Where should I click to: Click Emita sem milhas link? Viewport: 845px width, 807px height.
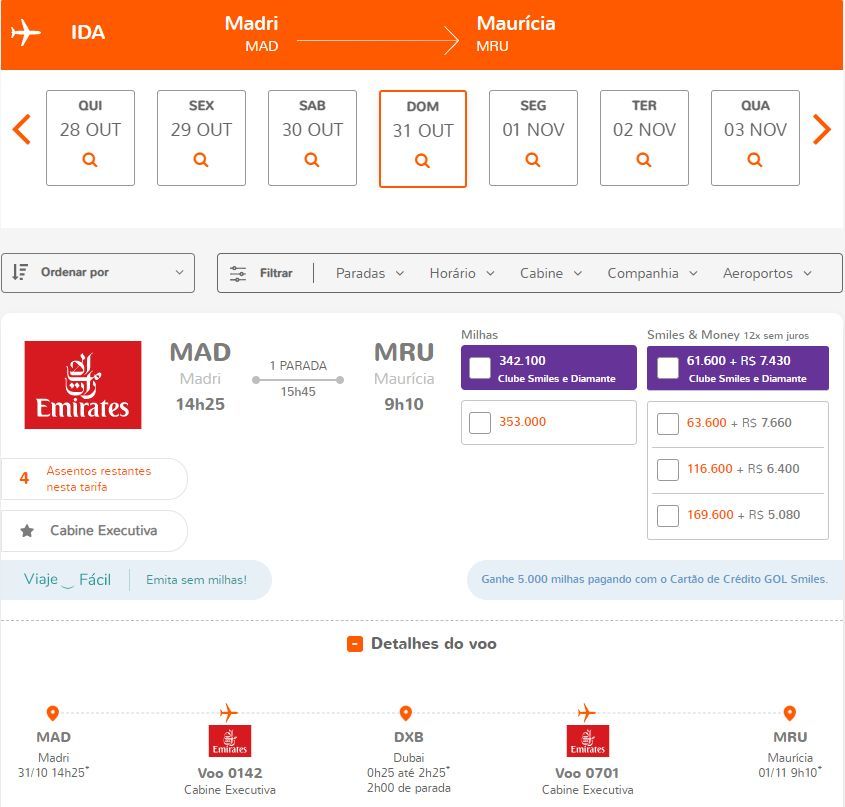click(196, 580)
